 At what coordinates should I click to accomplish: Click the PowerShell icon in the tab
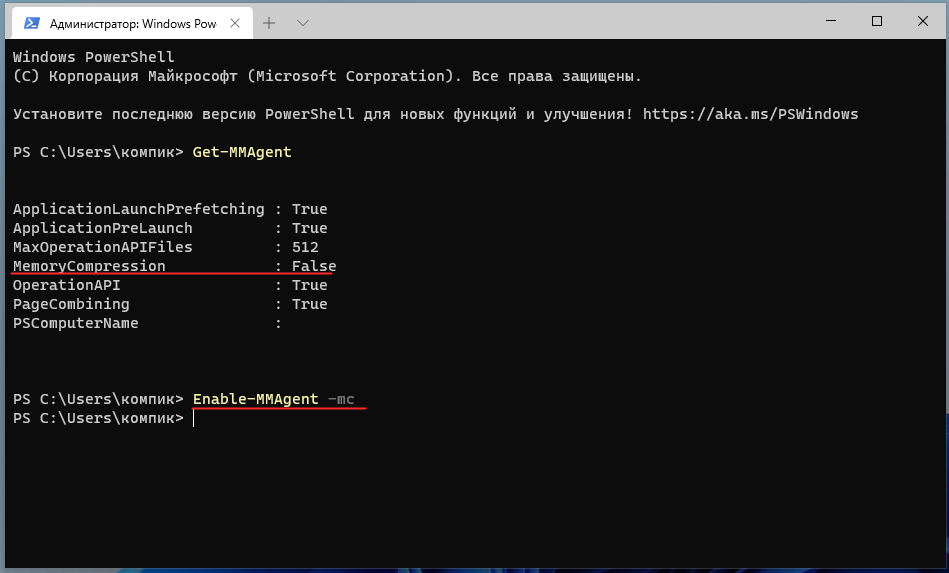tap(32, 22)
